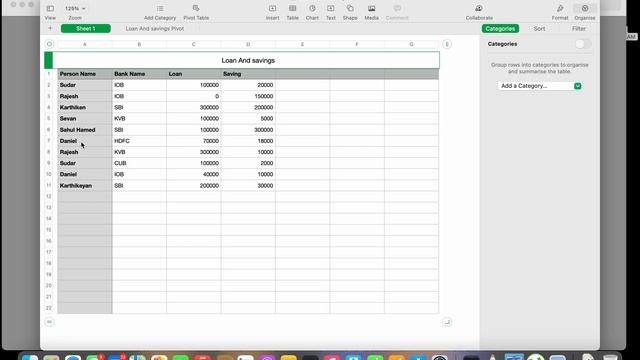640x360 pixels.
Task: Select the Loan header cell
Action: click(x=193, y=74)
